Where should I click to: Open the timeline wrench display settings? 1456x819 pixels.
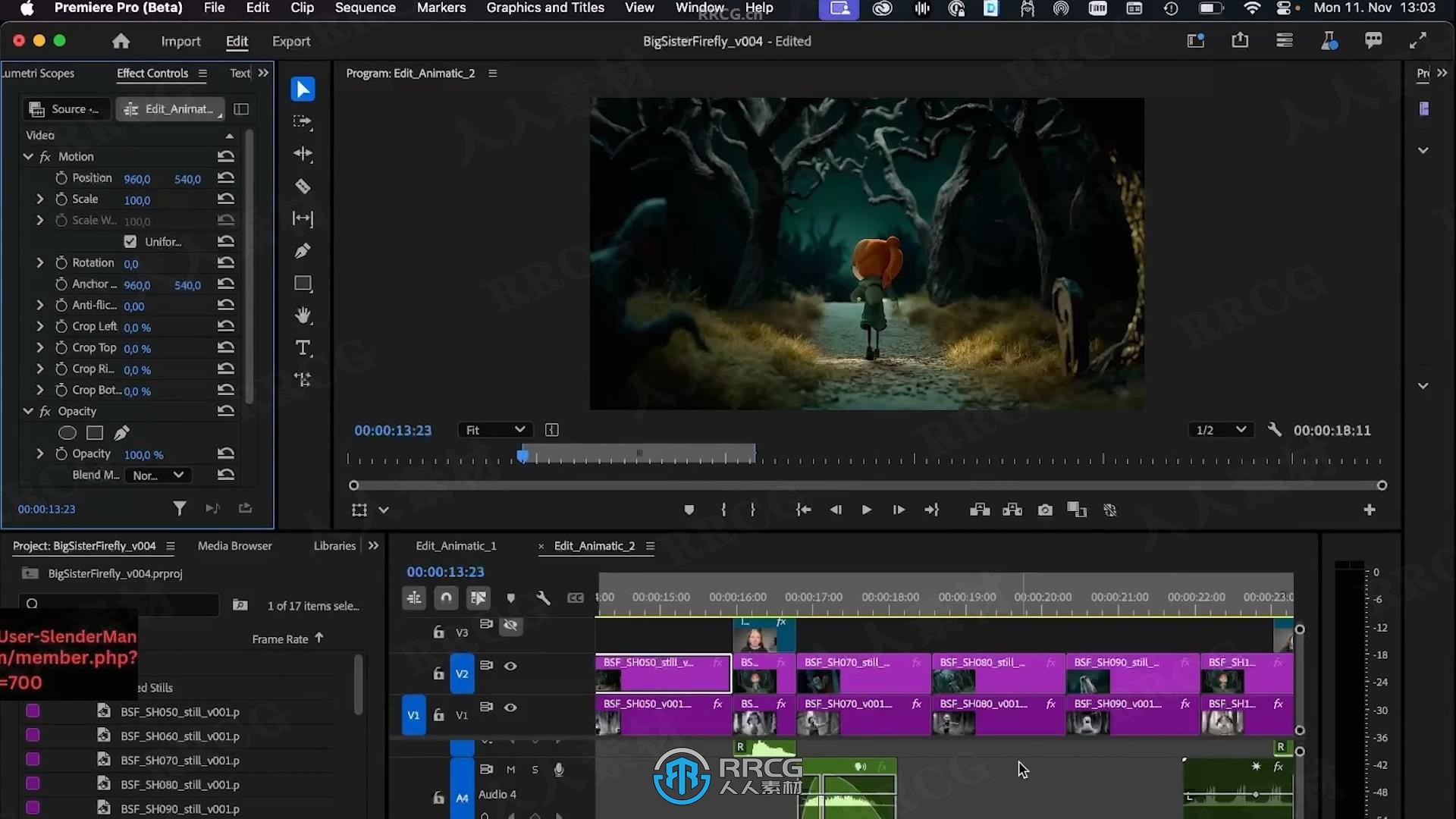[543, 598]
